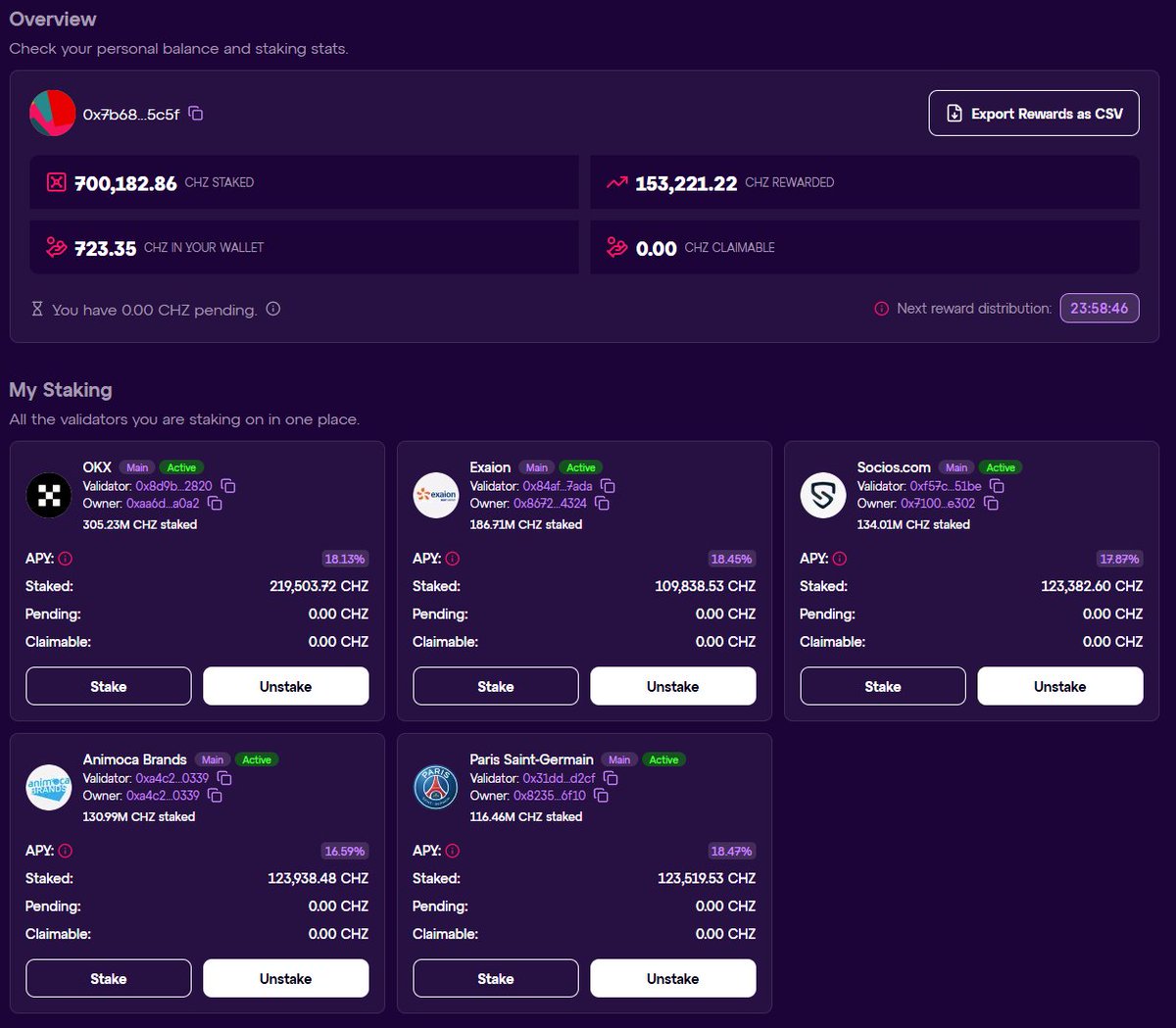
Task: Unstake from the Paris Saint-Germain validator
Action: (x=673, y=978)
